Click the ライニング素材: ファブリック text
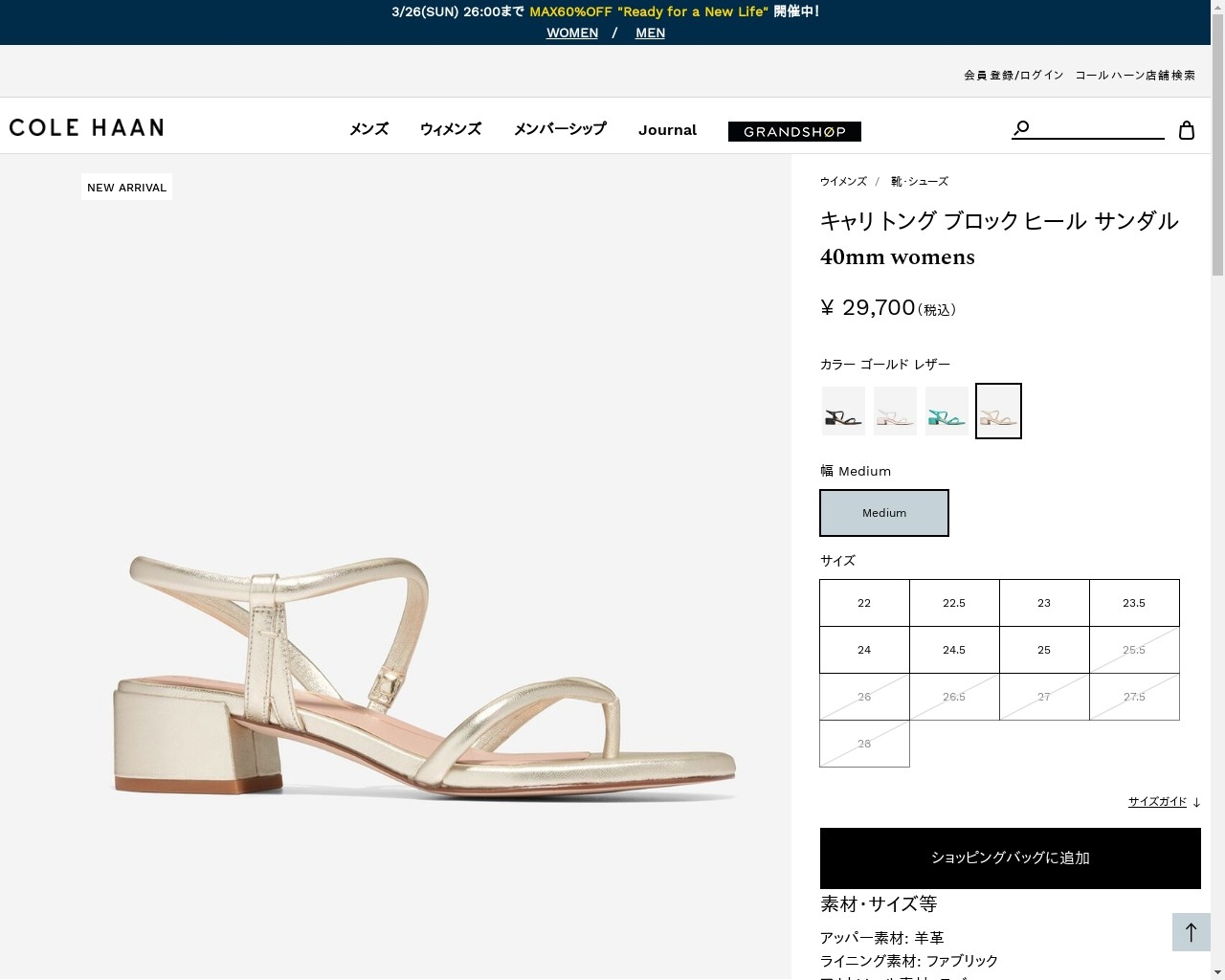The width and height of the screenshot is (1225, 980). point(909,961)
